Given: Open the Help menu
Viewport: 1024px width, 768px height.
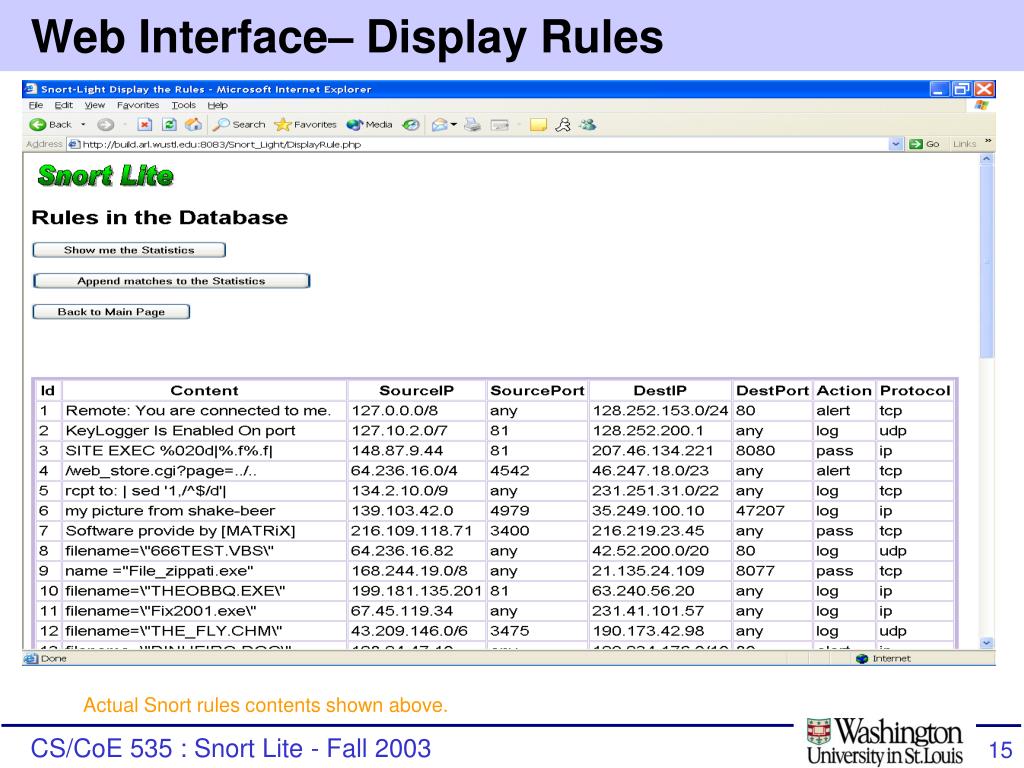Looking at the screenshot, I should [217, 105].
